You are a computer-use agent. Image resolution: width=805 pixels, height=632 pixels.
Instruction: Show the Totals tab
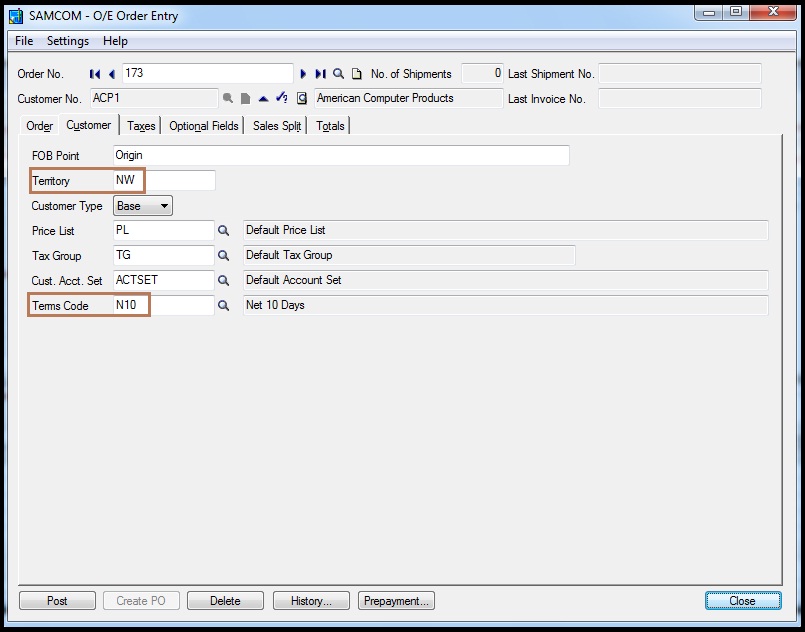[330, 126]
